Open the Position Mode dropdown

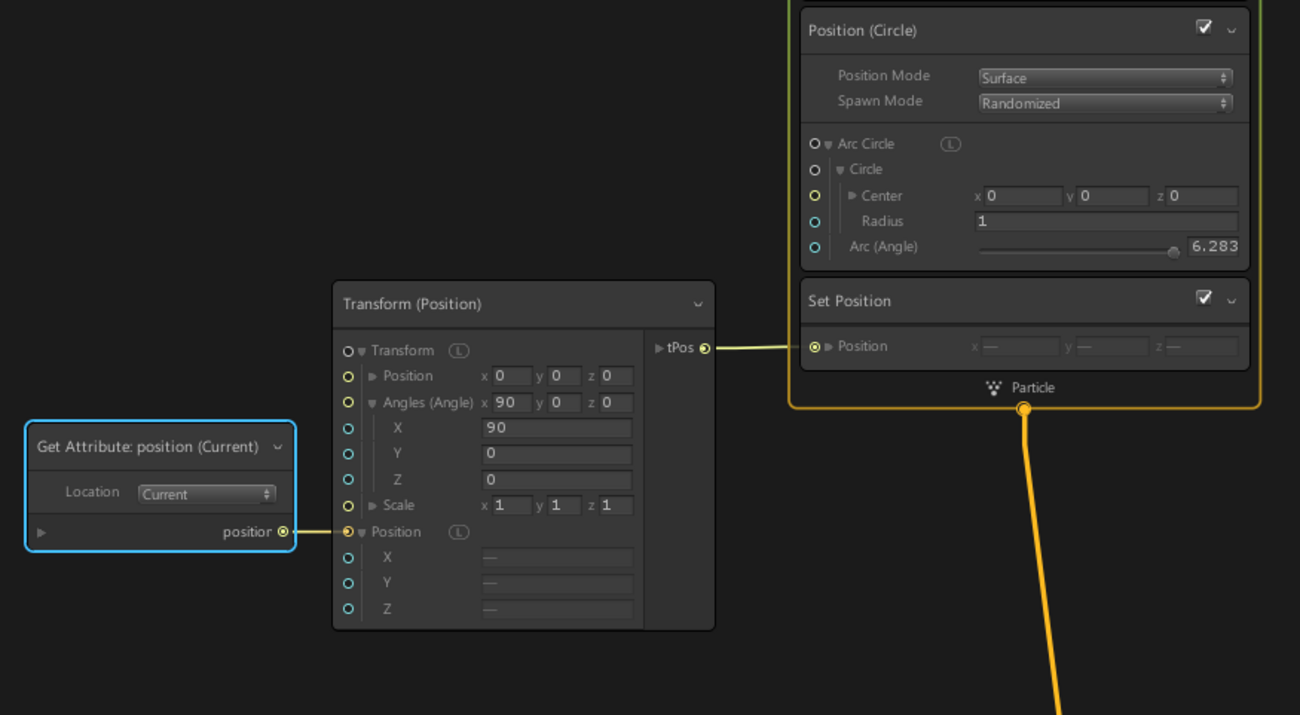[1104, 78]
